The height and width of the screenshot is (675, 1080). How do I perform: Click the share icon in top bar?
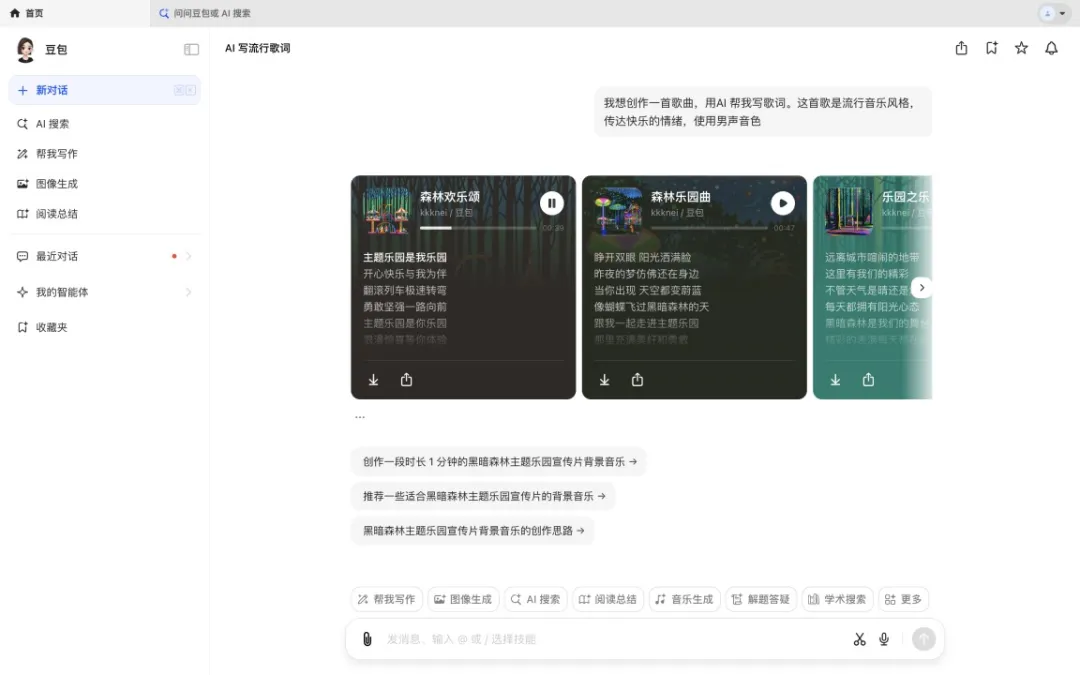[x=961, y=48]
